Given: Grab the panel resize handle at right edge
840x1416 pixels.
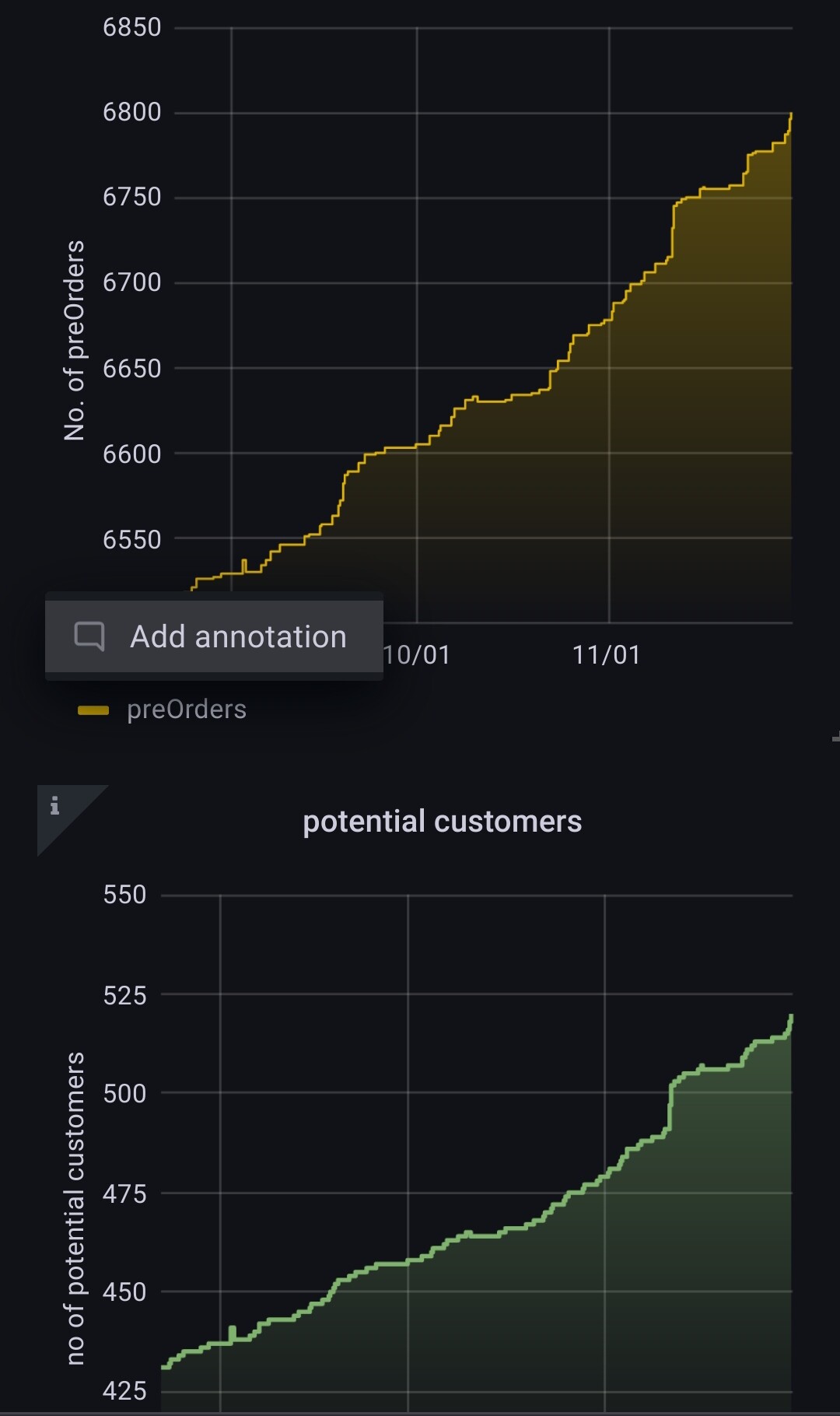Looking at the screenshot, I should pyautogui.click(x=835, y=738).
